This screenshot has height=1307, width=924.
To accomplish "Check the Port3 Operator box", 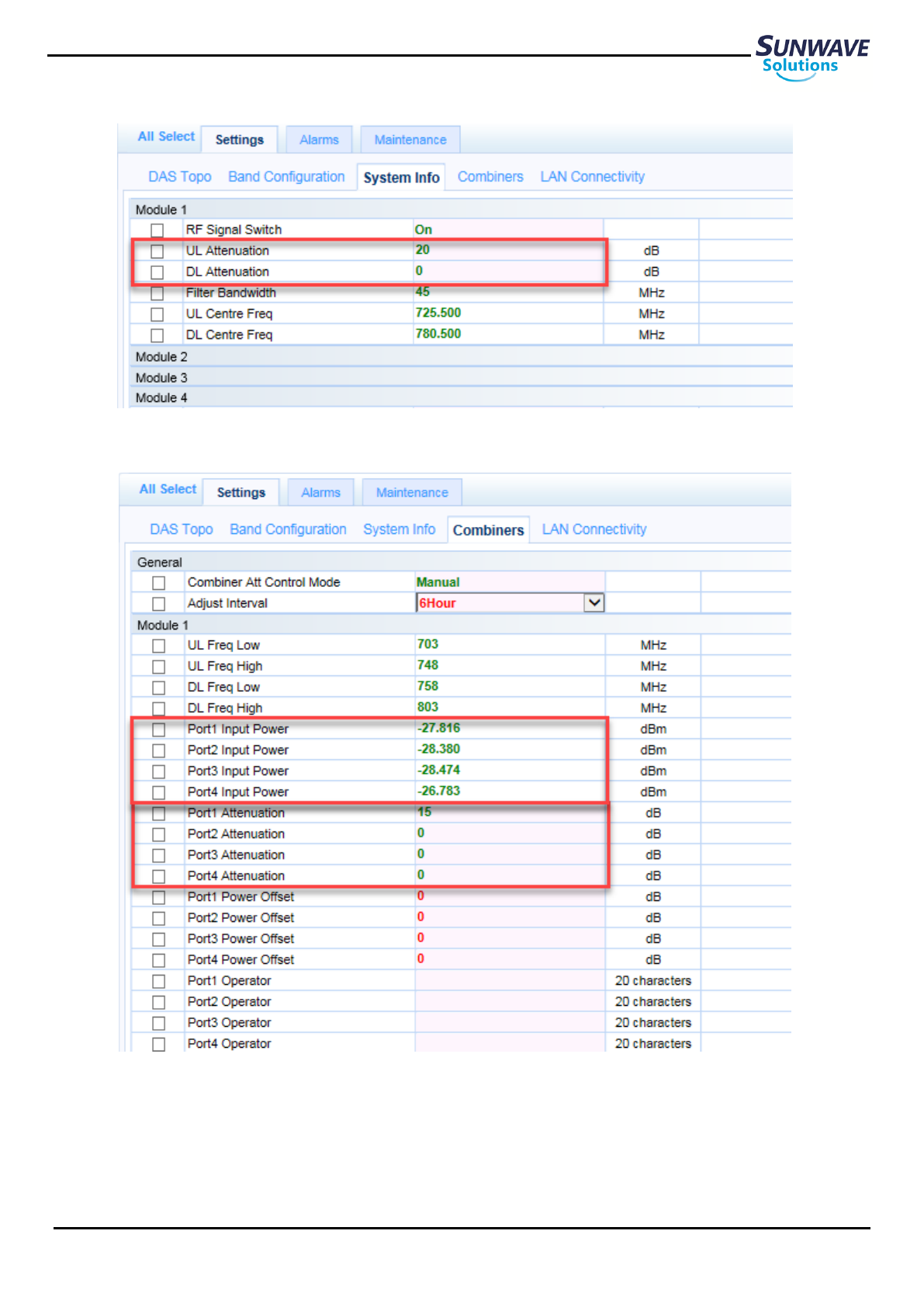I will click(x=158, y=1023).
